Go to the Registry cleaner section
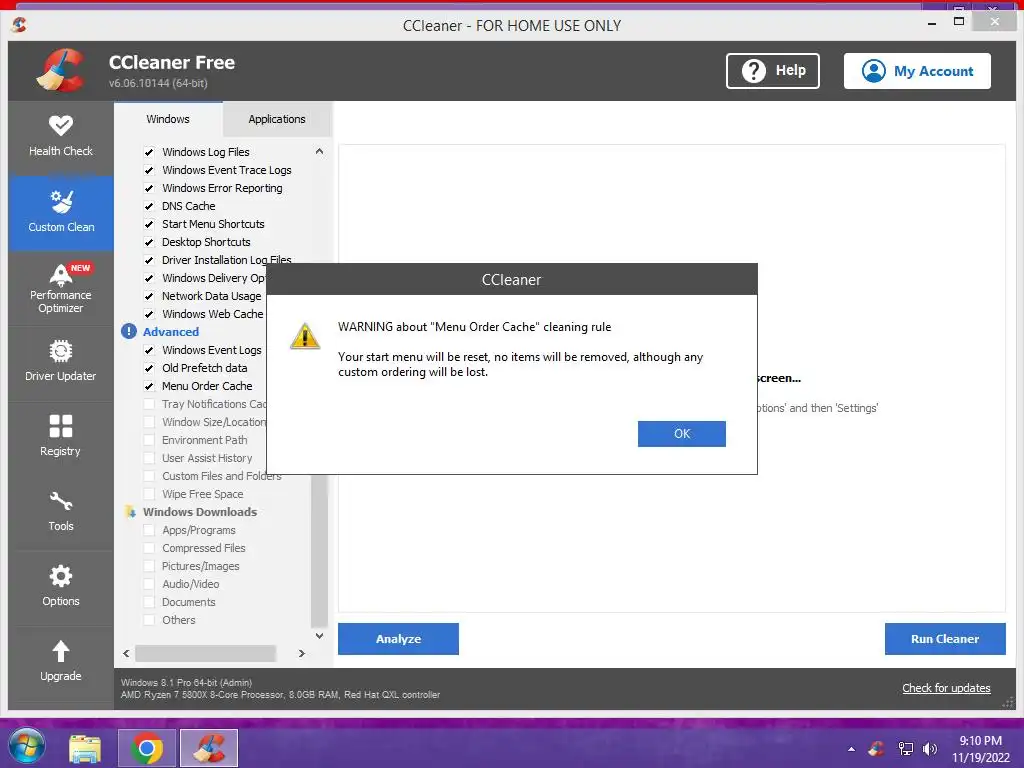The image size is (1024, 768). [x=61, y=436]
